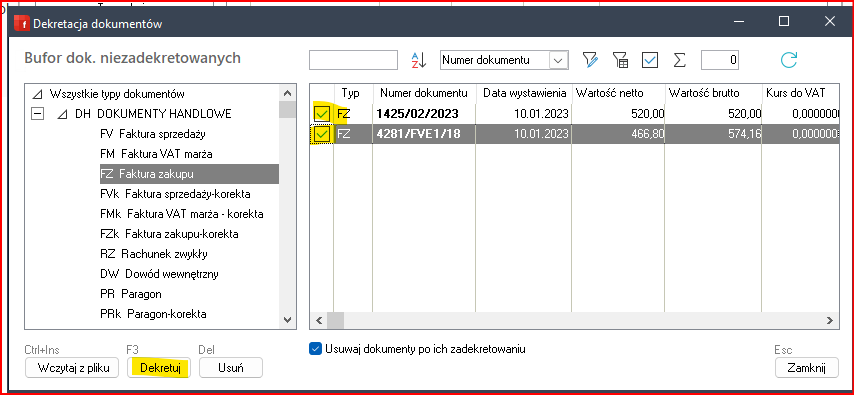Select FVk Faktura sprzedaży-korekta
The width and height of the screenshot is (854, 395).
pos(175,194)
